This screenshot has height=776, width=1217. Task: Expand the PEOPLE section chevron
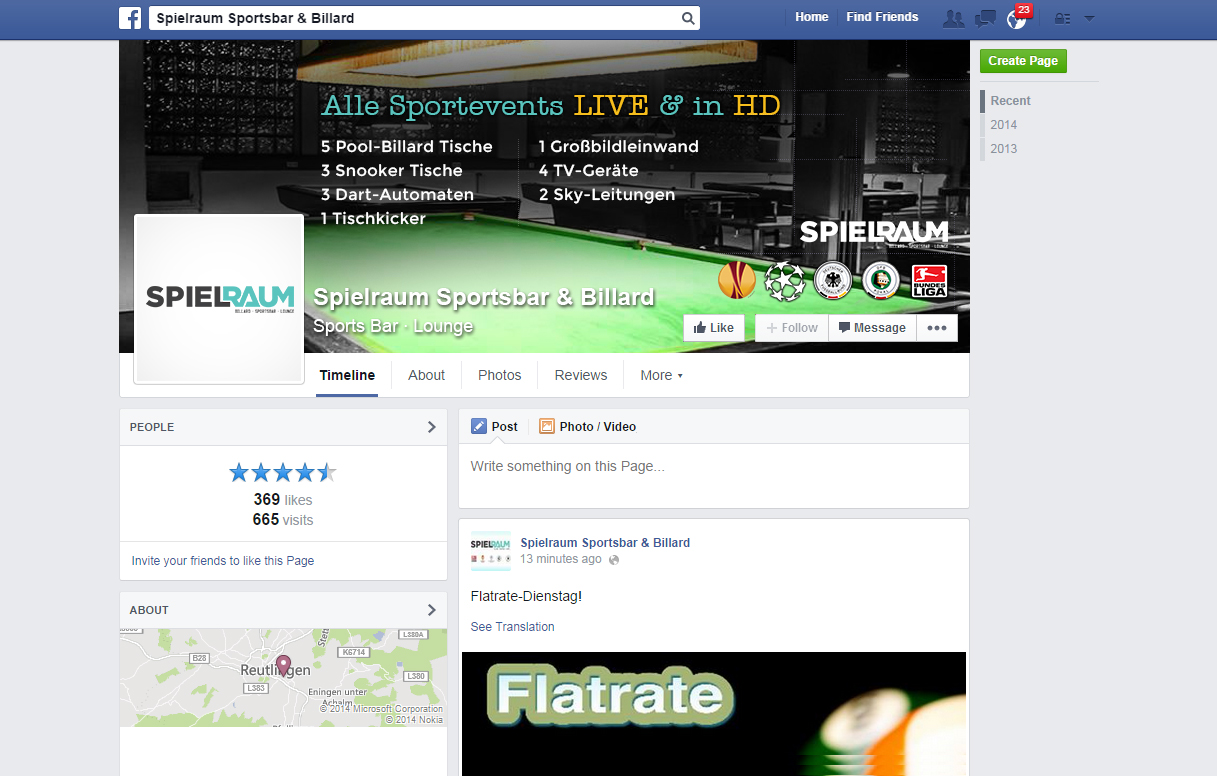click(x=431, y=427)
